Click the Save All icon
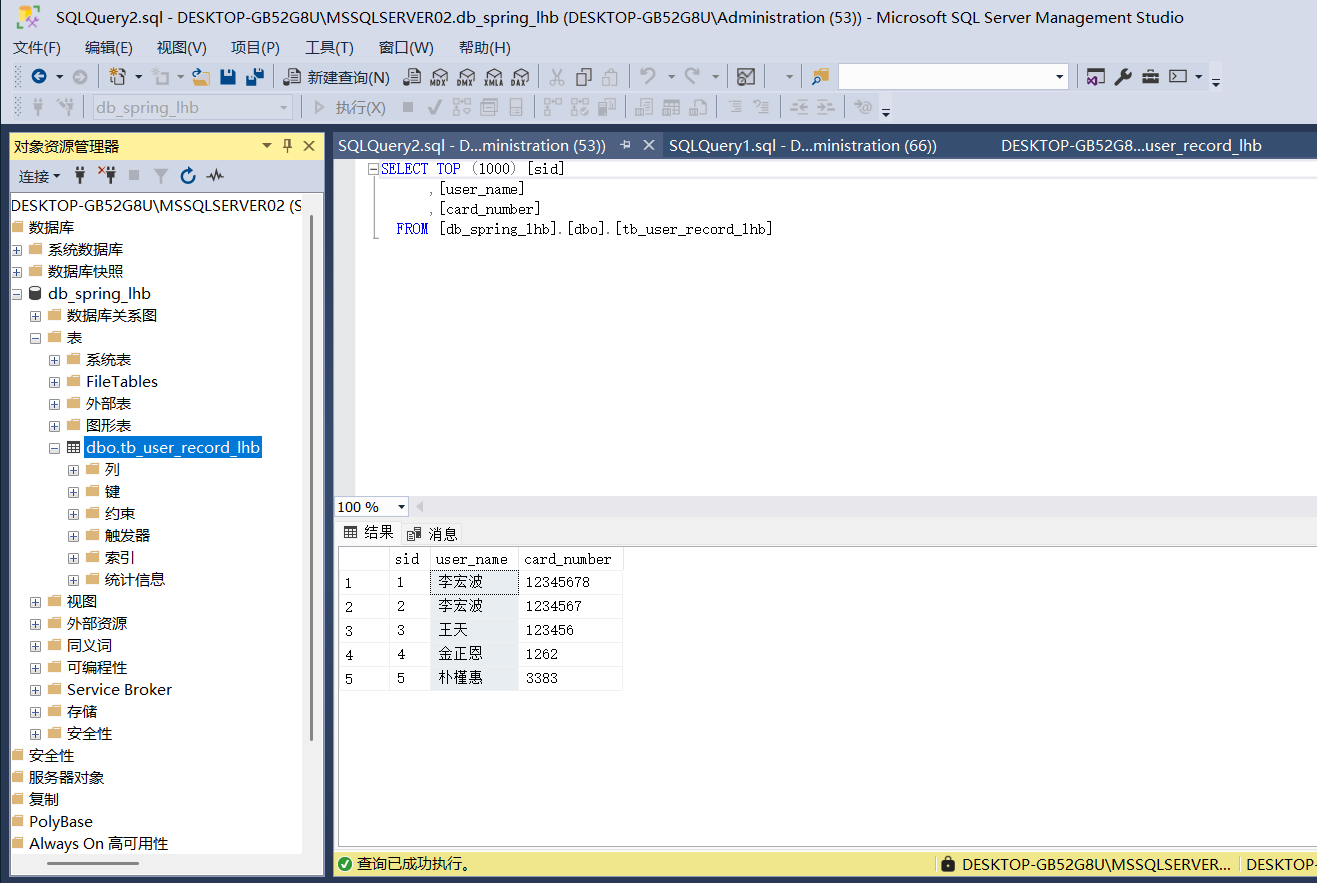The height and width of the screenshot is (883, 1317). 255,77
